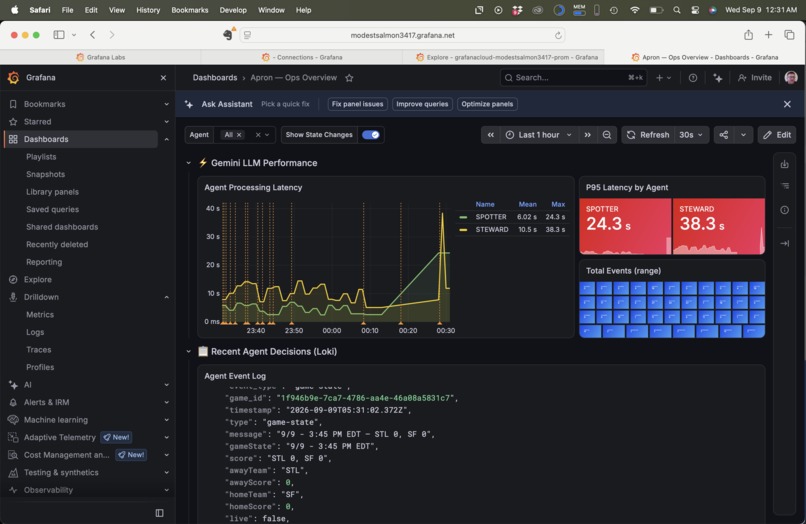Click Dashboards breadcrumb link
Image resolution: width=806 pixels, height=524 pixels.
(215, 78)
